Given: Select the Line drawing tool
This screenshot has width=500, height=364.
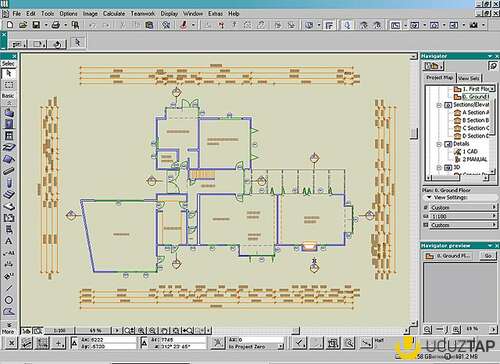Looking at the screenshot, I should [x=9, y=288].
